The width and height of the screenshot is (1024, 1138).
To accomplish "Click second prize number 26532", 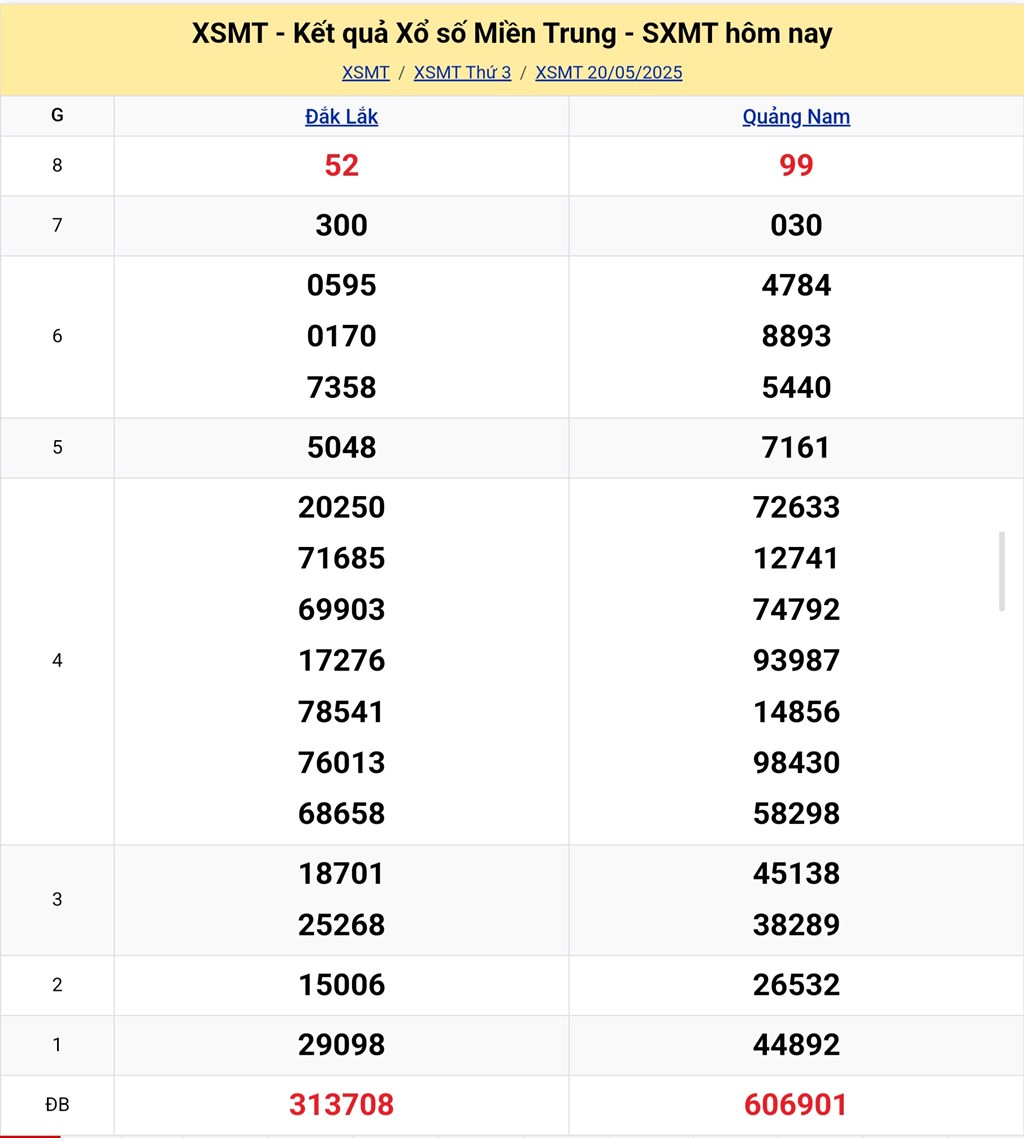I will tap(796, 986).
